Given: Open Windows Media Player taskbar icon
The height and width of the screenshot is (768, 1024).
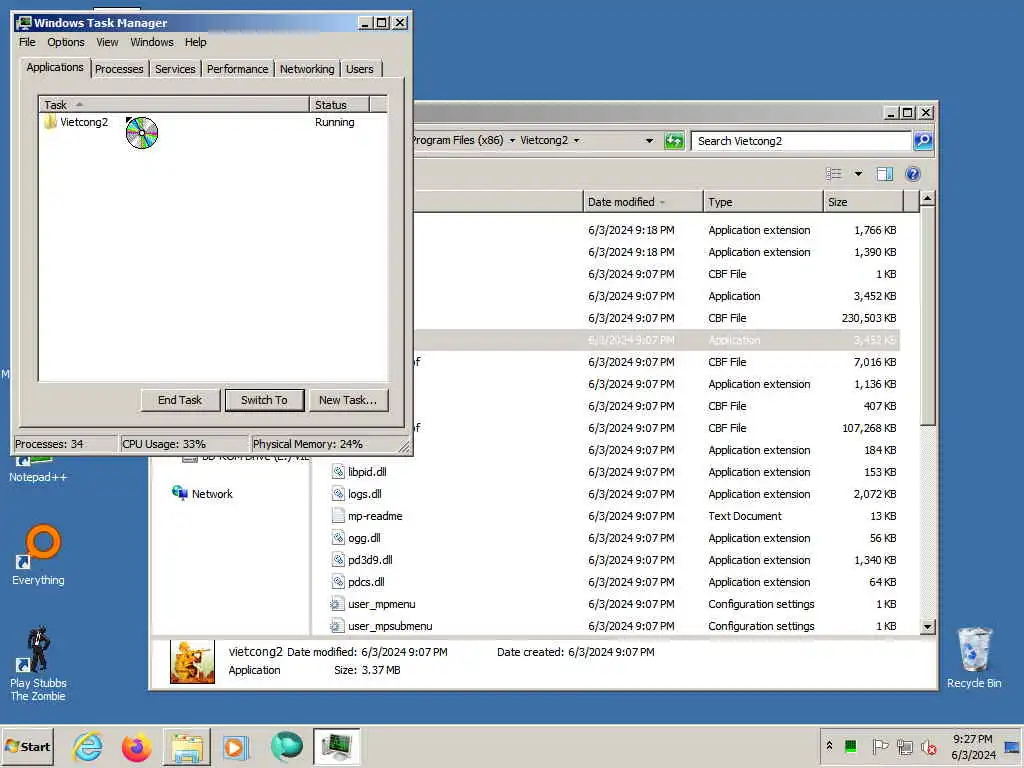Looking at the screenshot, I should coord(235,747).
